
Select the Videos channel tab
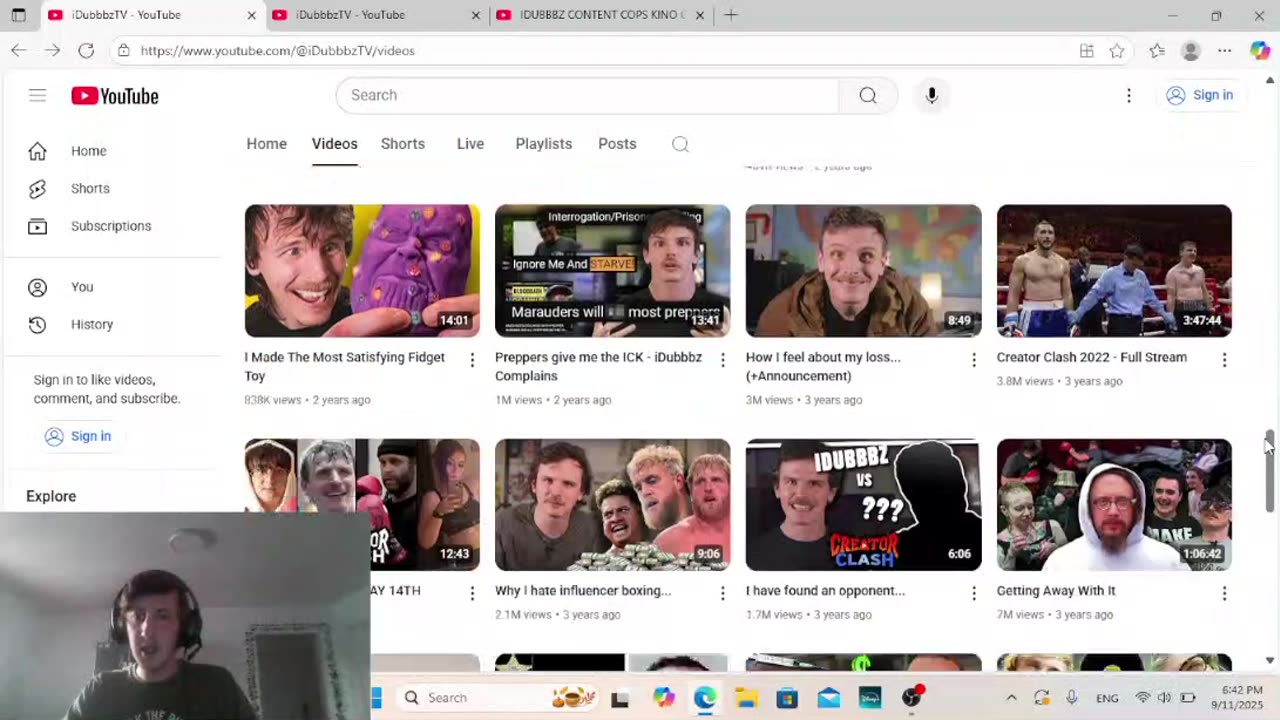pos(334,144)
